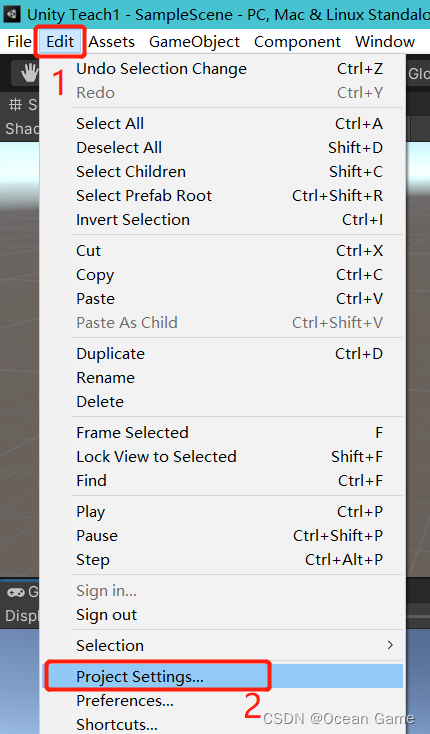
Task: Expand the Selection submenu arrow
Action: (390, 645)
